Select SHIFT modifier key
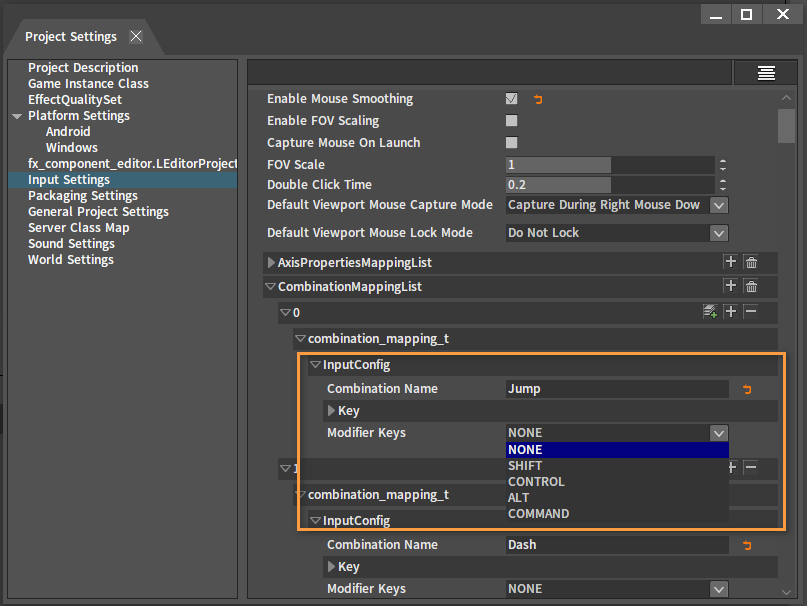 pos(617,465)
